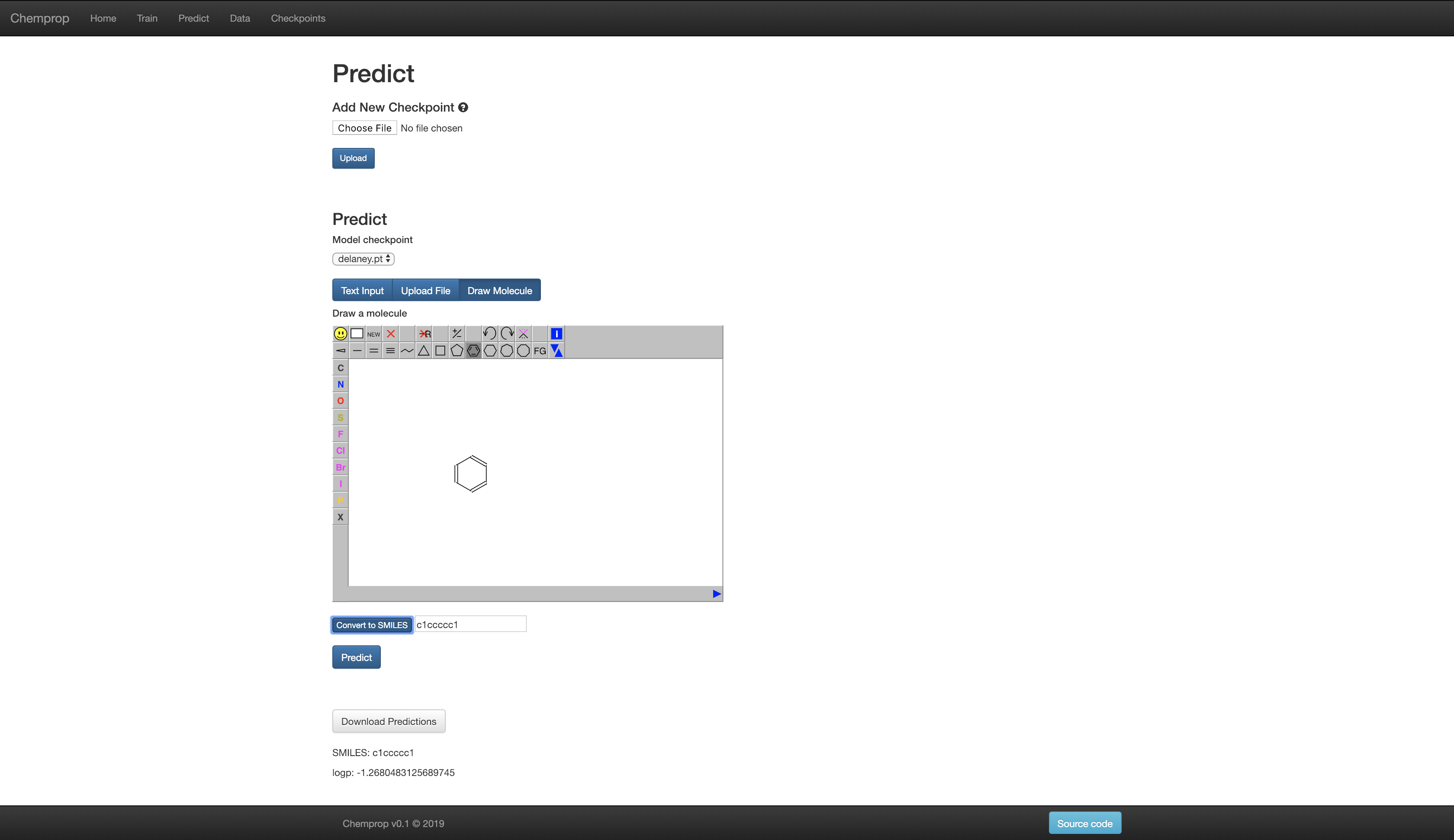Click the blue info panel toggle
The height and width of the screenshot is (840, 1454).
tap(556, 334)
